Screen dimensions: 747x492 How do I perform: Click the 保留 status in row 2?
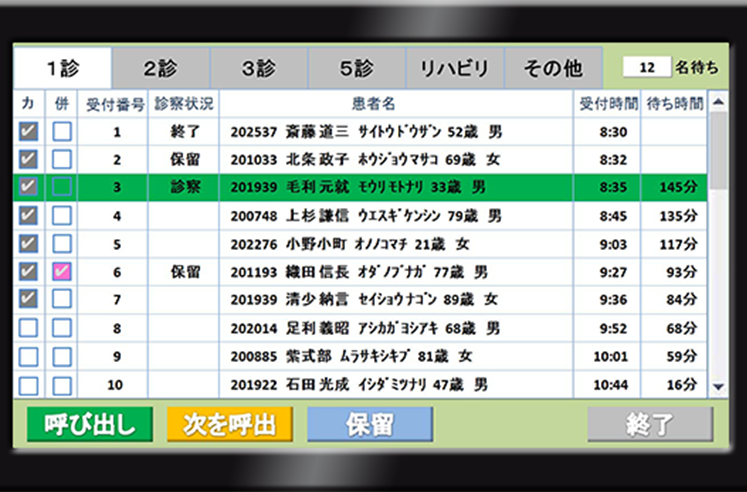click(x=184, y=160)
